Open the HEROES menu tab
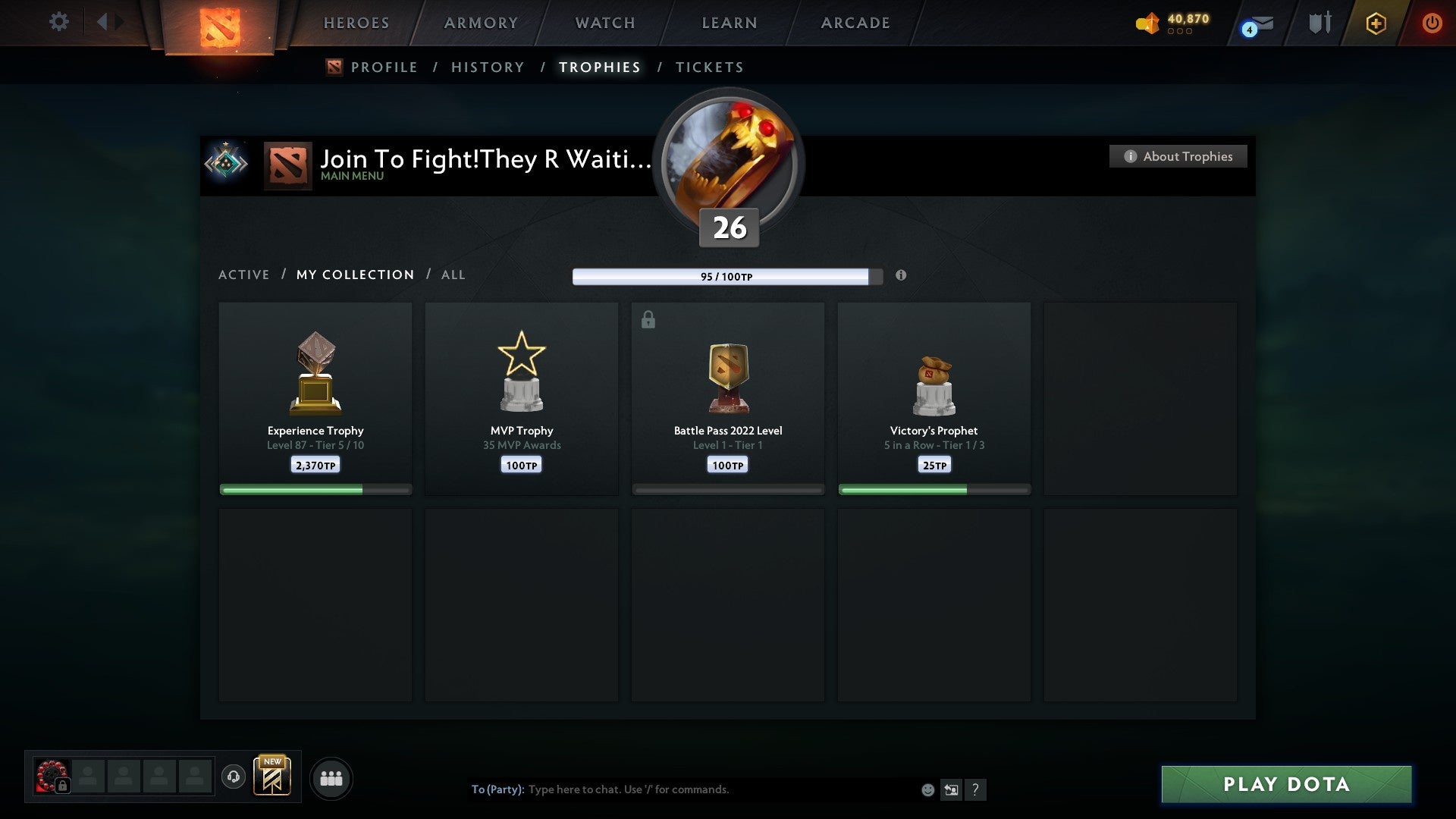 point(356,22)
